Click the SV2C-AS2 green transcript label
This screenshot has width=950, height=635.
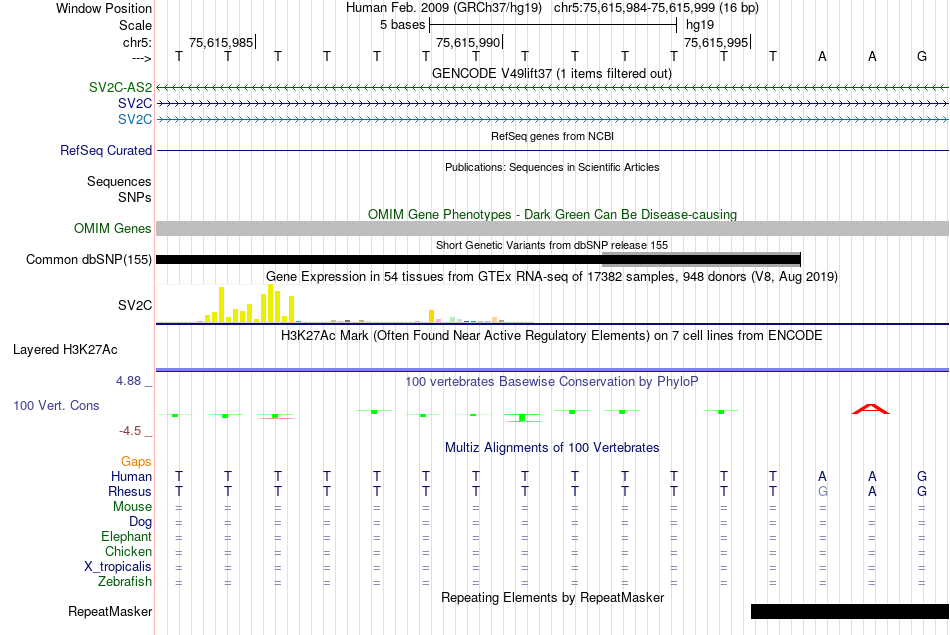[x=120, y=87]
